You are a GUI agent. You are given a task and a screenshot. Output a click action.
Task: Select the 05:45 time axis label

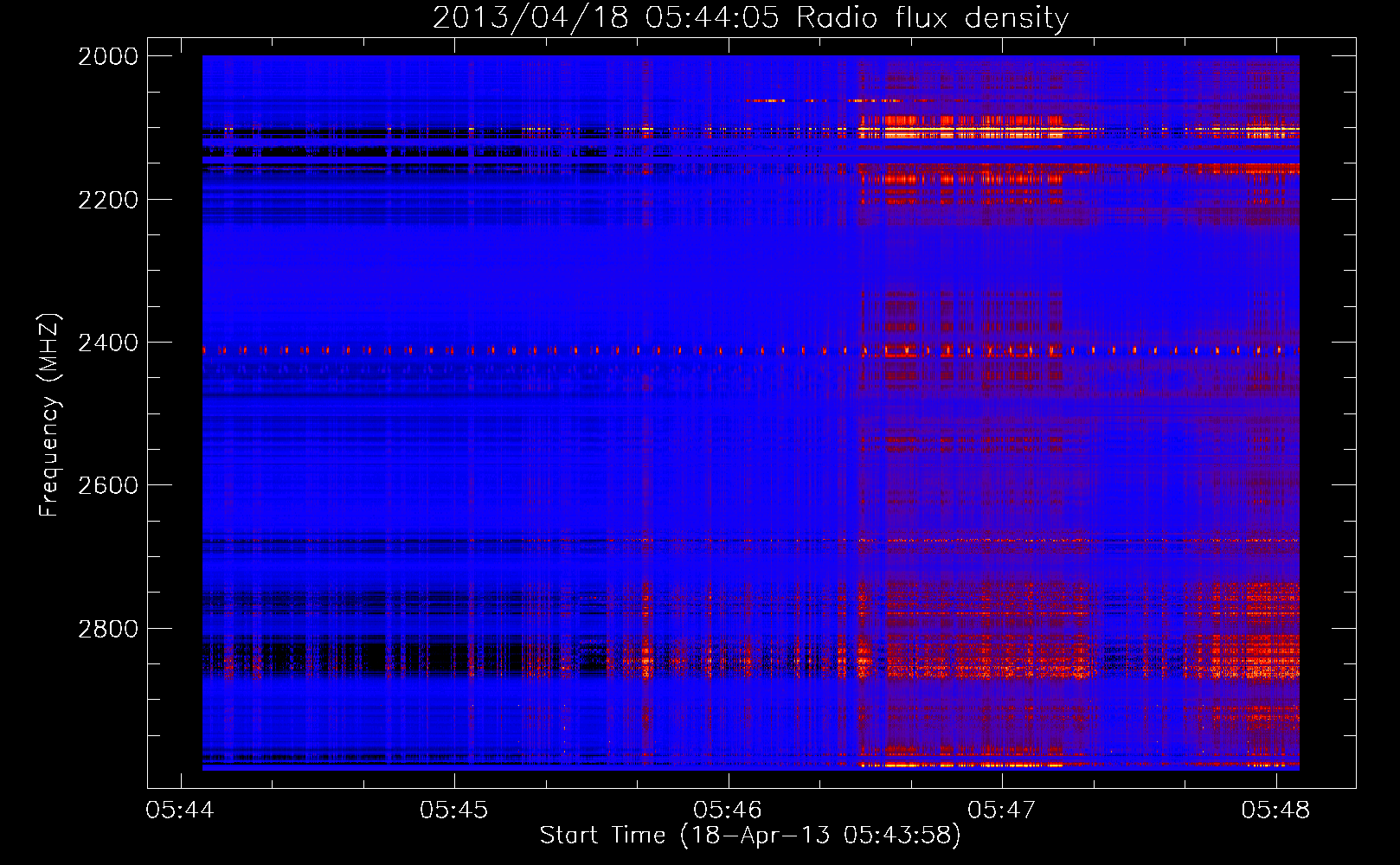(453, 811)
